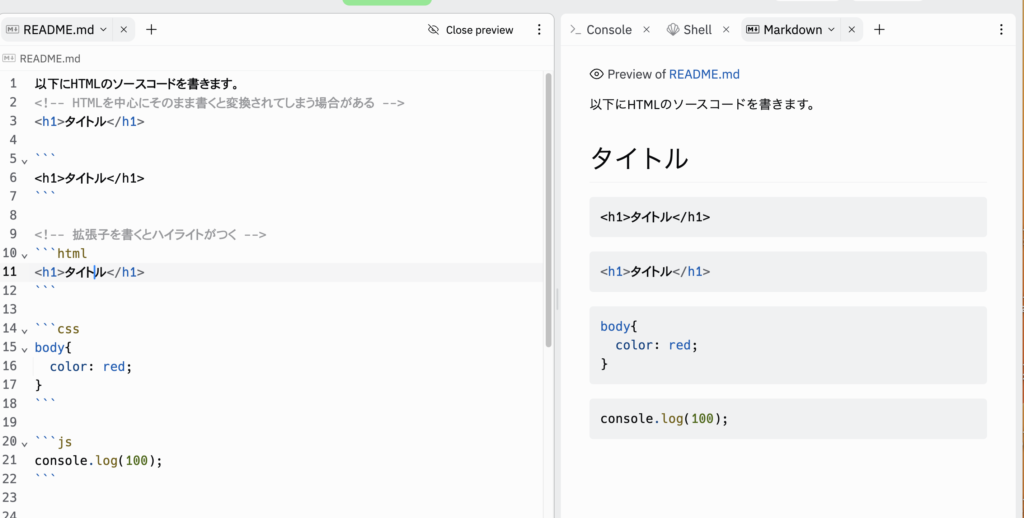Open the README.md link in the preview

pos(704,74)
